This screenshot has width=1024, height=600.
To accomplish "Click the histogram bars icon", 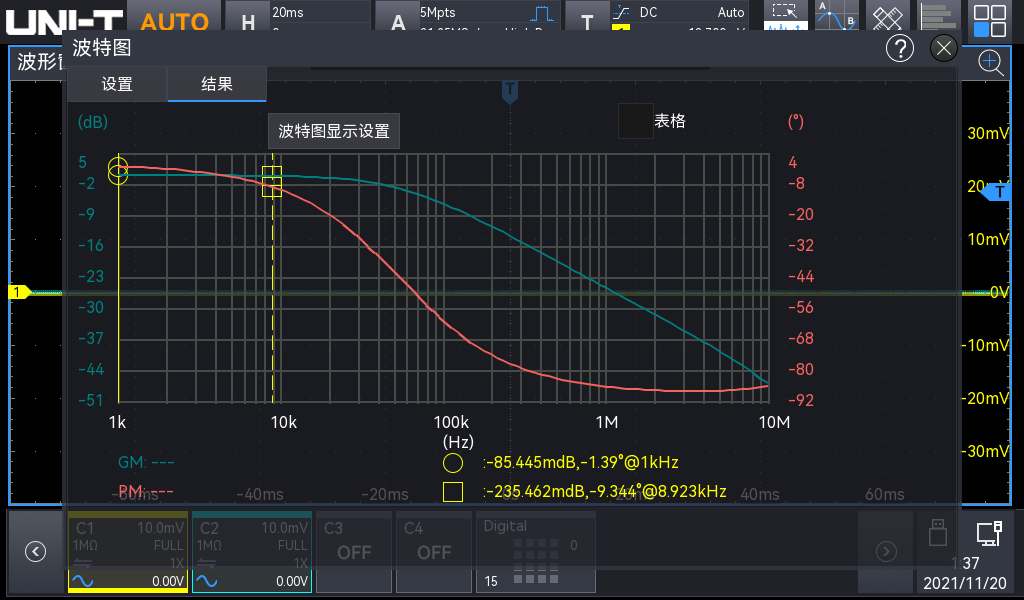I will coord(937,18).
